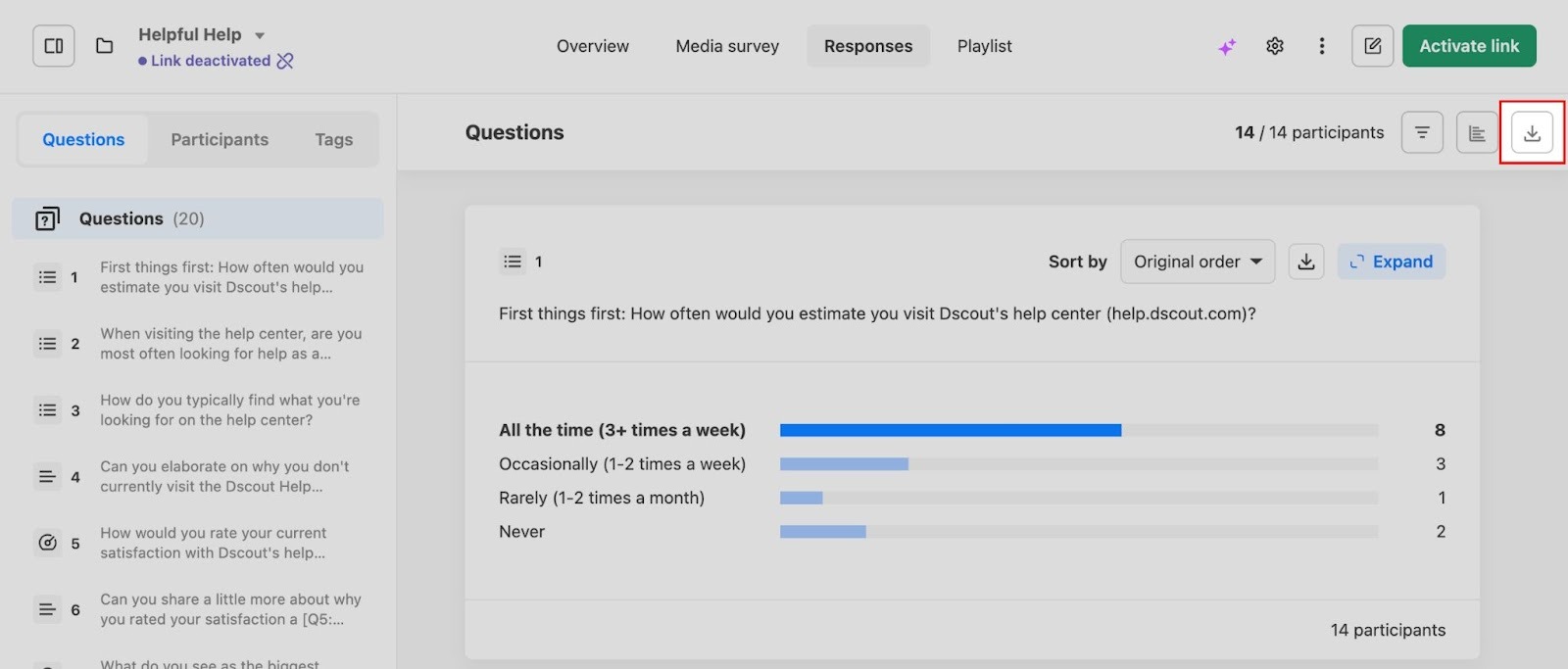
Task: Open the Original order sort dropdown
Action: click(x=1197, y=262)
